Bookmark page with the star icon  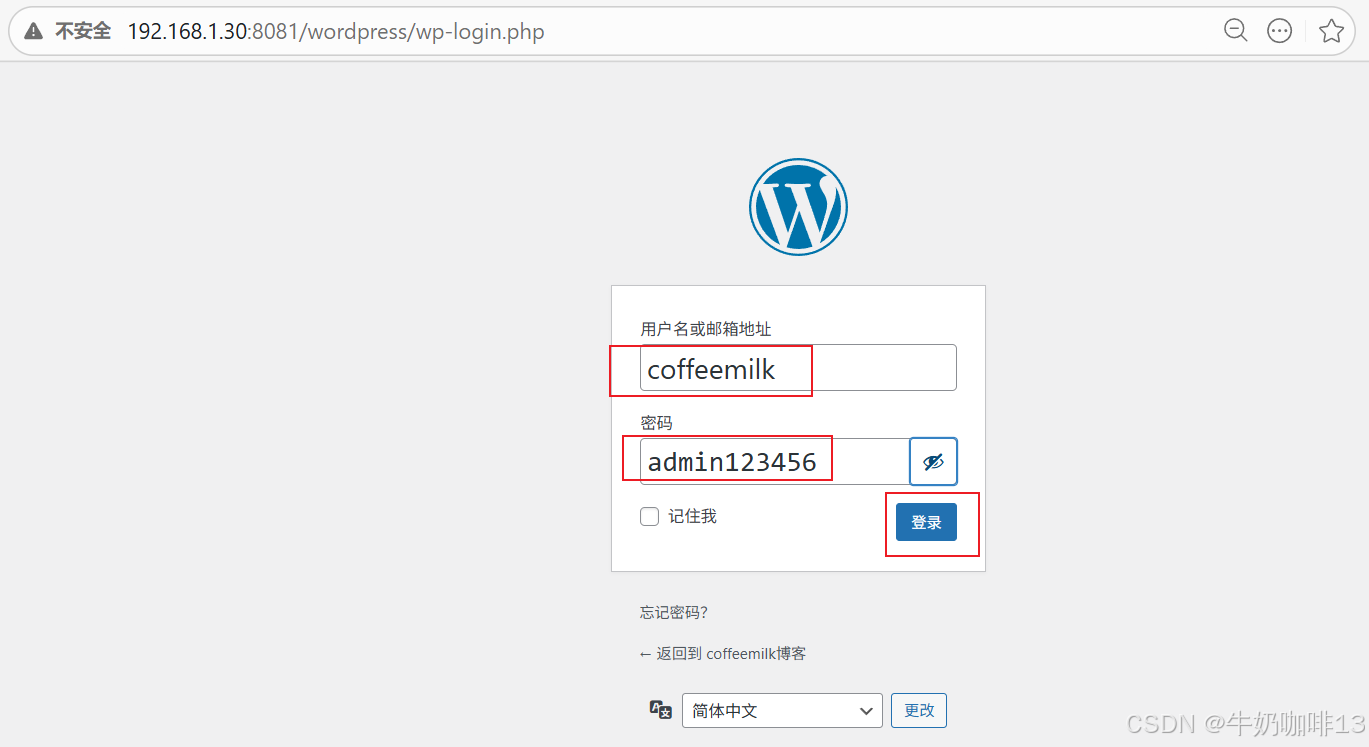1331,31
